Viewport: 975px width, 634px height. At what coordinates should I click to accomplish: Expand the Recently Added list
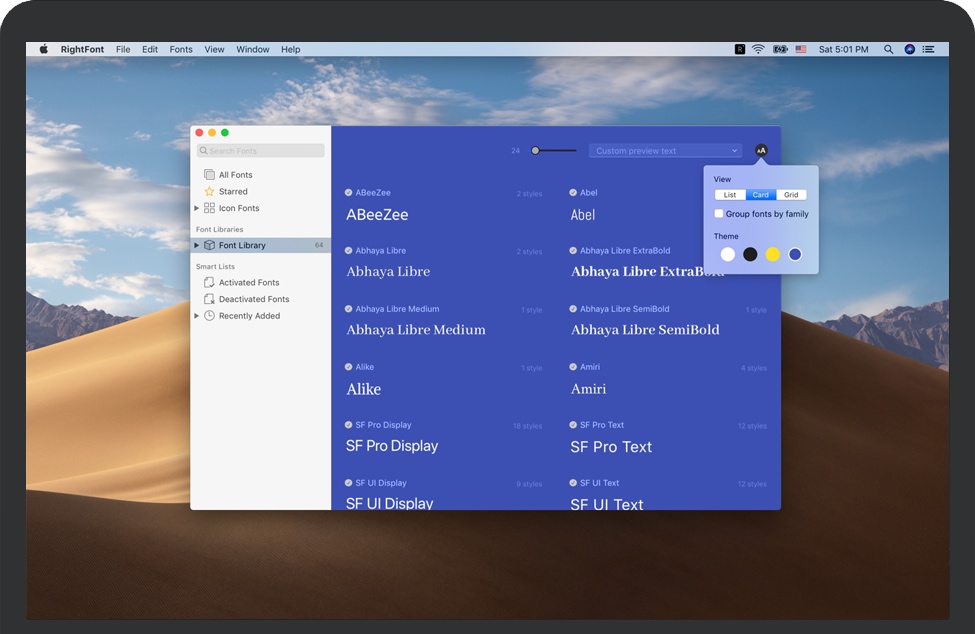pyautogui.click(x=197, y=316)
